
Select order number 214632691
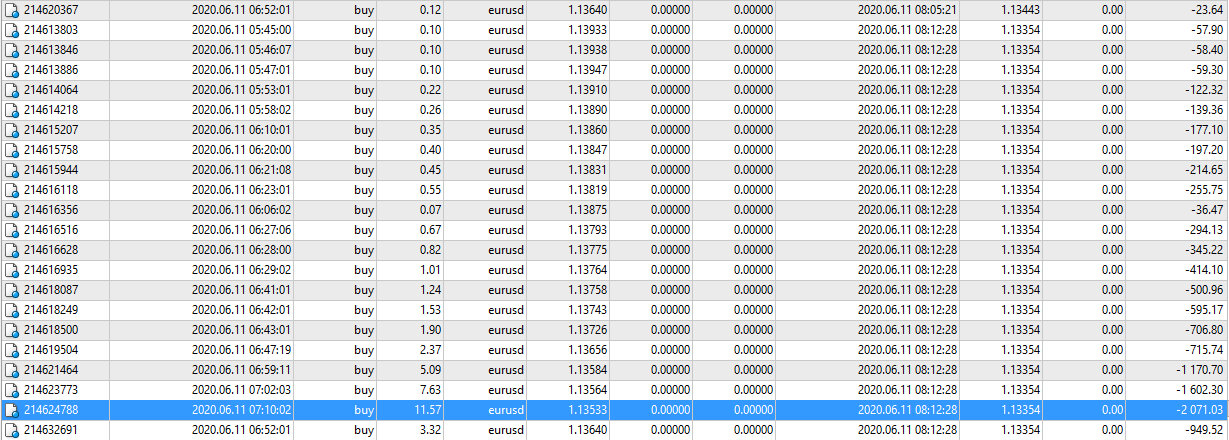(51, 430)
